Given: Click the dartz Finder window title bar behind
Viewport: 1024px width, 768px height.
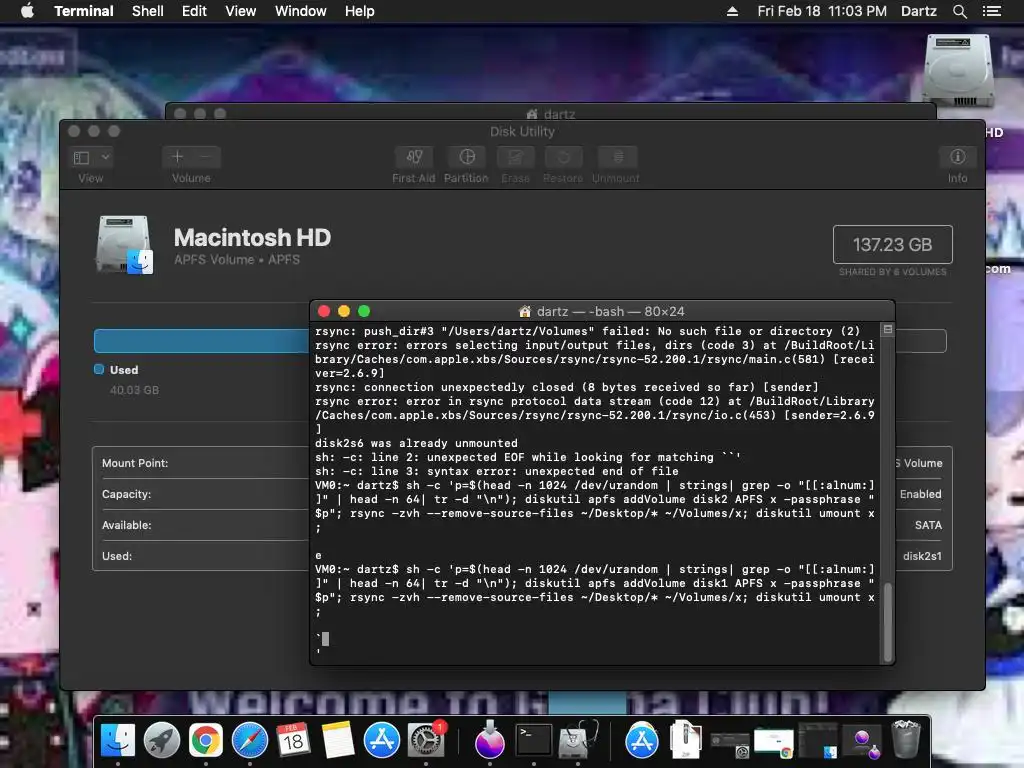Looking at the screenshot, I should pyautogui.click(x=551, y=112).
